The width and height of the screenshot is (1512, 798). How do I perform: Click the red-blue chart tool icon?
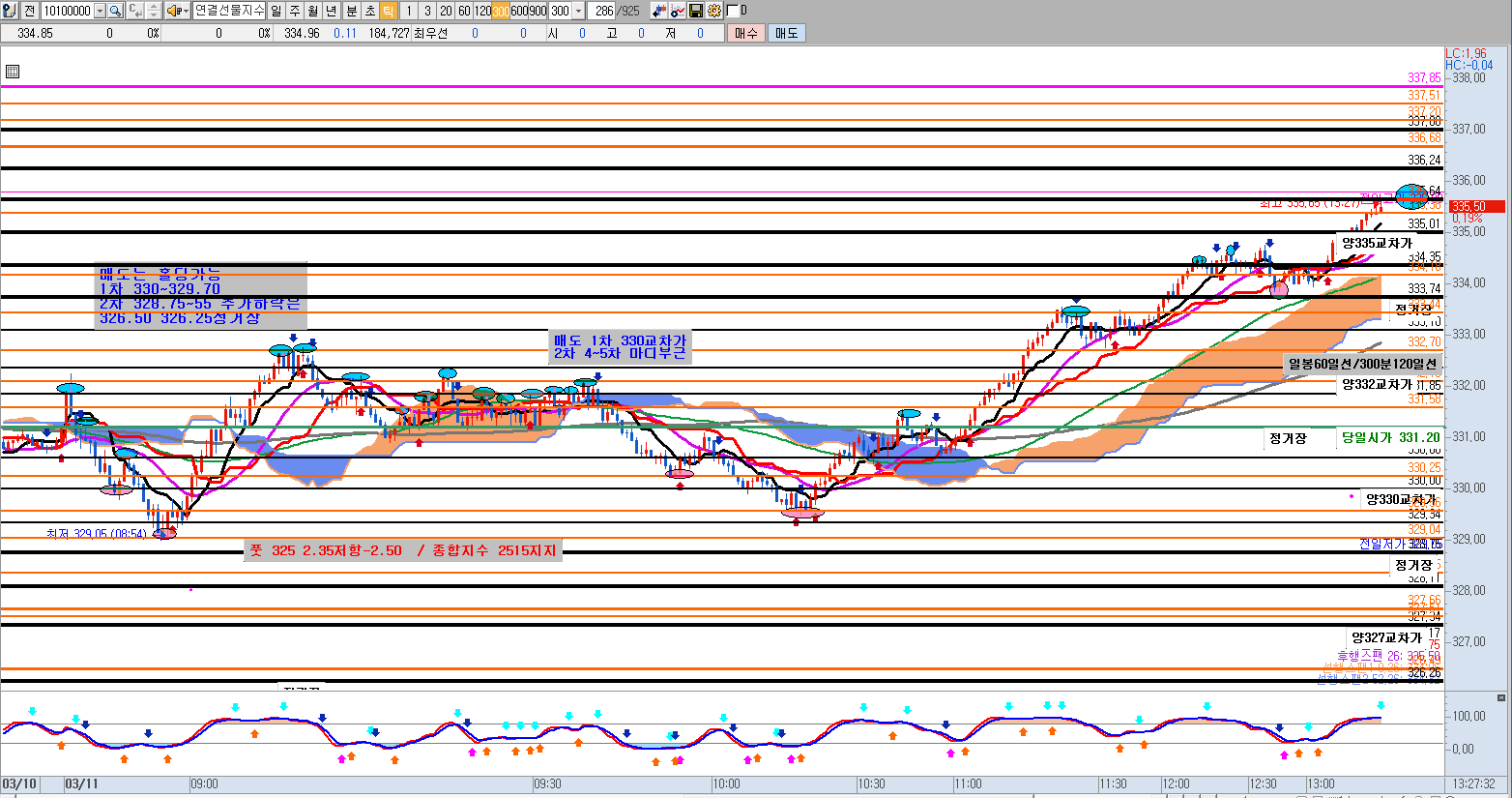pos(659,11)
